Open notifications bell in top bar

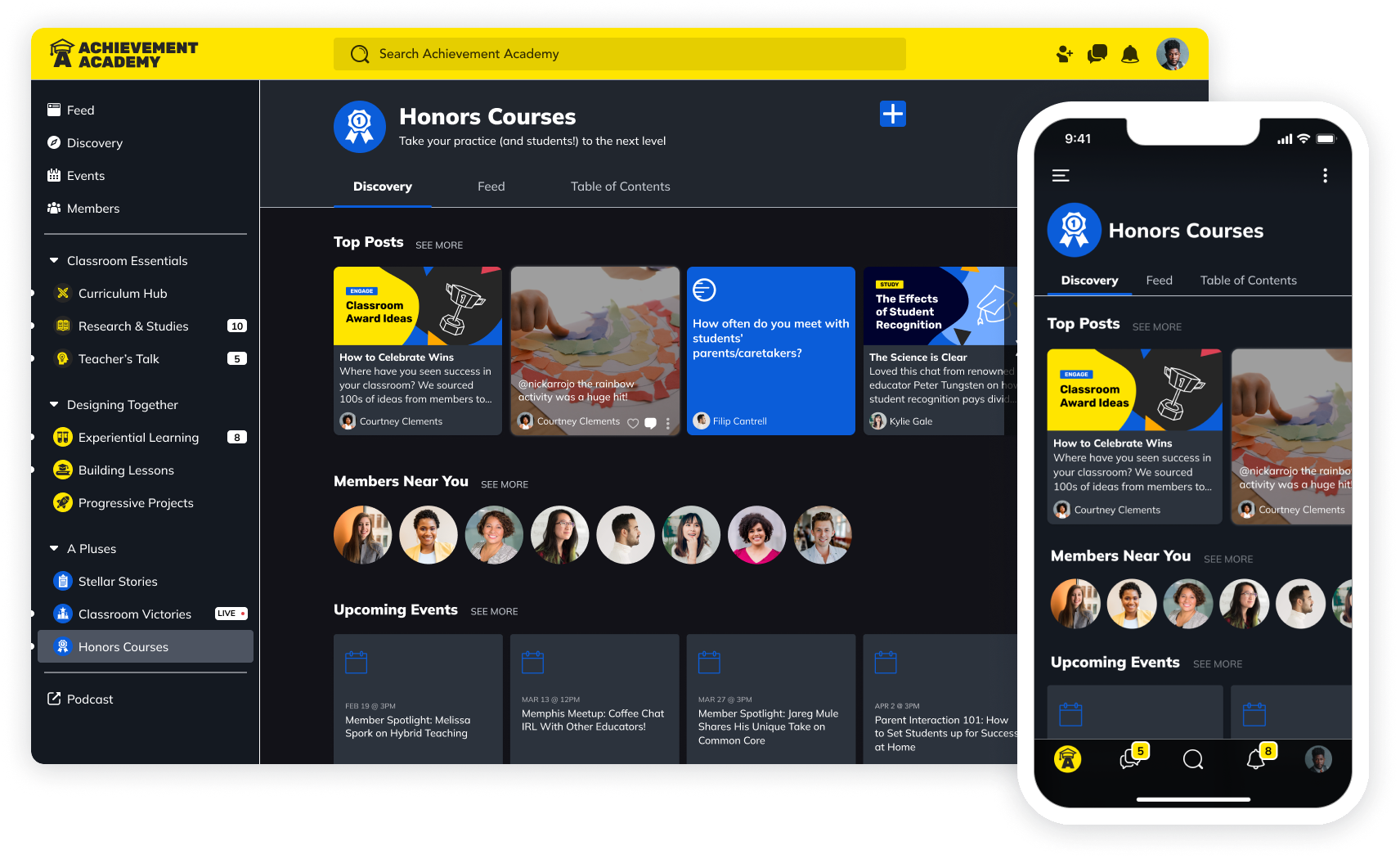[1130, 54]
